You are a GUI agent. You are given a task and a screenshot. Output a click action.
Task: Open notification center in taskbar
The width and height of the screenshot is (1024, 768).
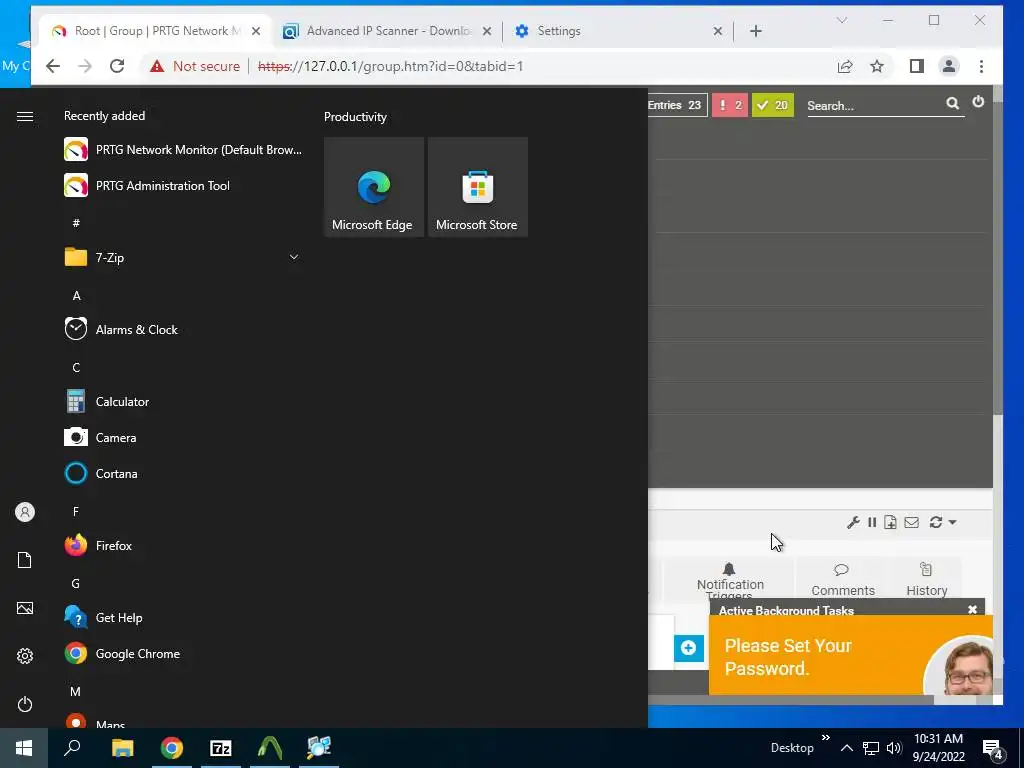993,748
